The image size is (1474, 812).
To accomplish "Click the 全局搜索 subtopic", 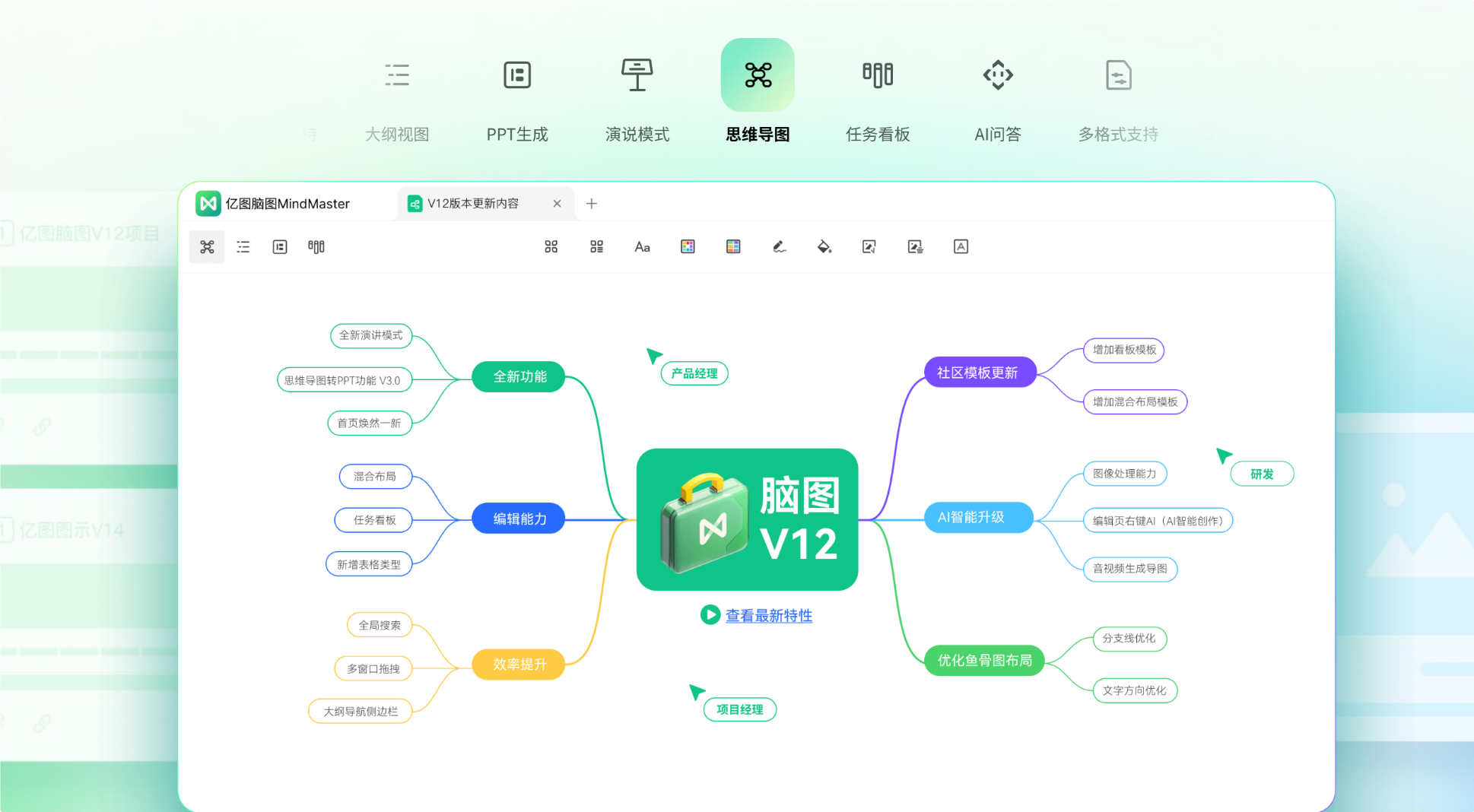I will pyautogui.click(x=380, y=625).
